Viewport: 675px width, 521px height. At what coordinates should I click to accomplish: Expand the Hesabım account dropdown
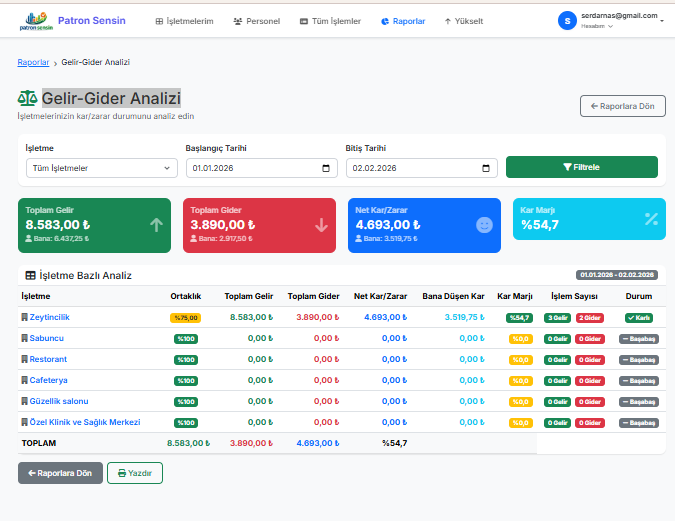tap(597, 26)
